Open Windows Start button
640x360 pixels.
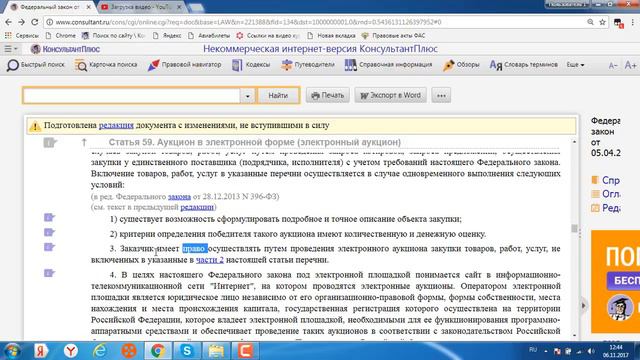pos(12,351)
